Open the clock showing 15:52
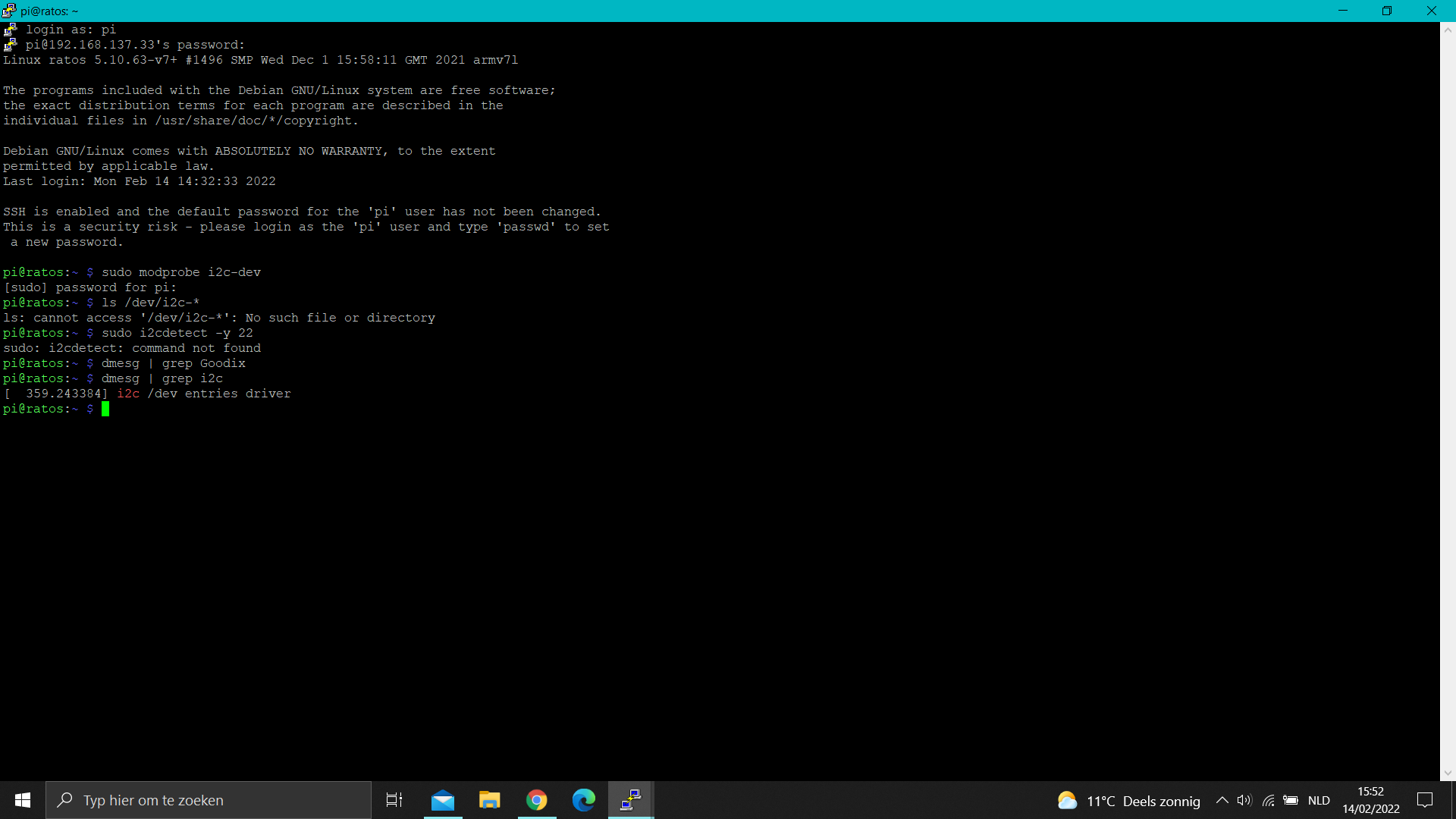The width and height of the screenshot is (1456, 819). pos(1370,791)
